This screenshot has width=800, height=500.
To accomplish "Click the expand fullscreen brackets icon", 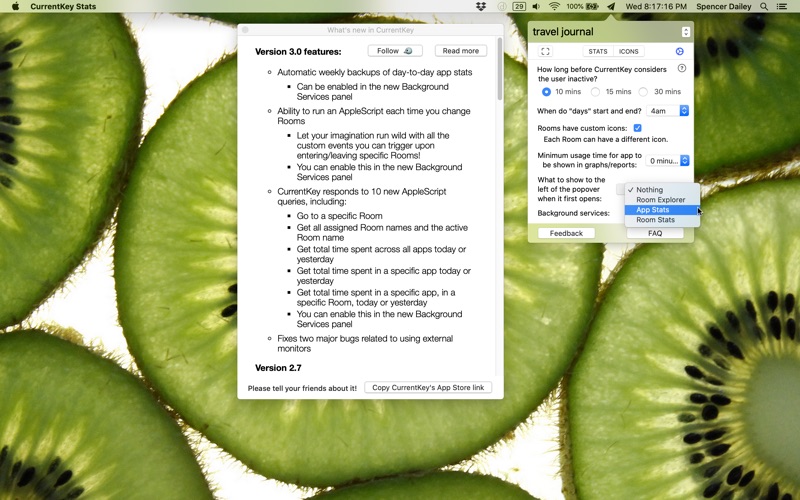I will 545,51.
